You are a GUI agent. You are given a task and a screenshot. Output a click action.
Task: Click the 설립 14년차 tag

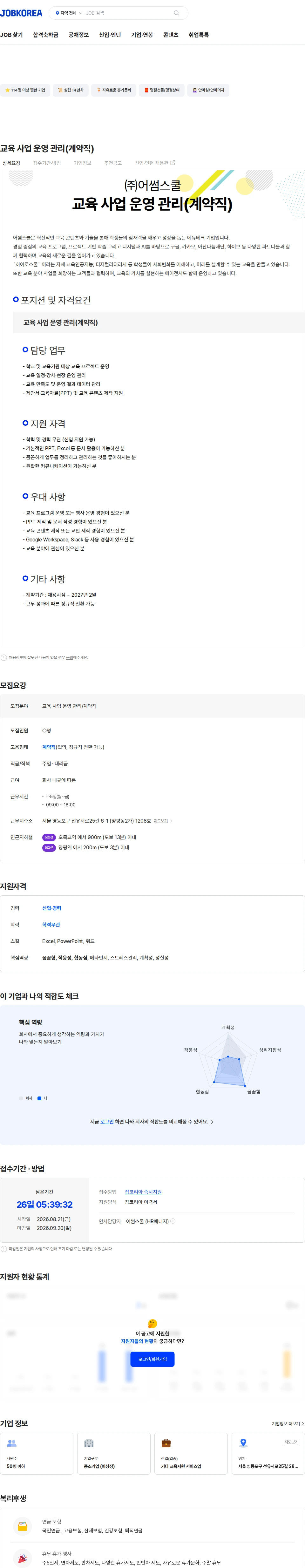(x=71, y=90)
